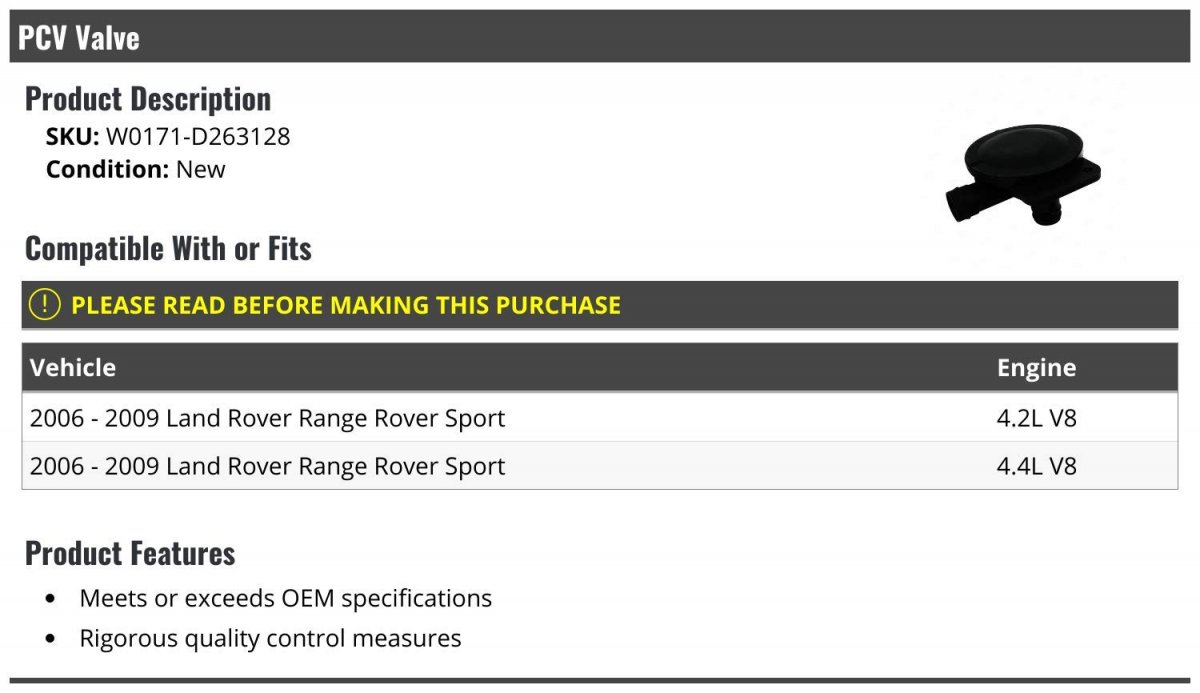1200x693 pixels.
Task: Click the Engine column header
Action: [x=1036, y=367]
